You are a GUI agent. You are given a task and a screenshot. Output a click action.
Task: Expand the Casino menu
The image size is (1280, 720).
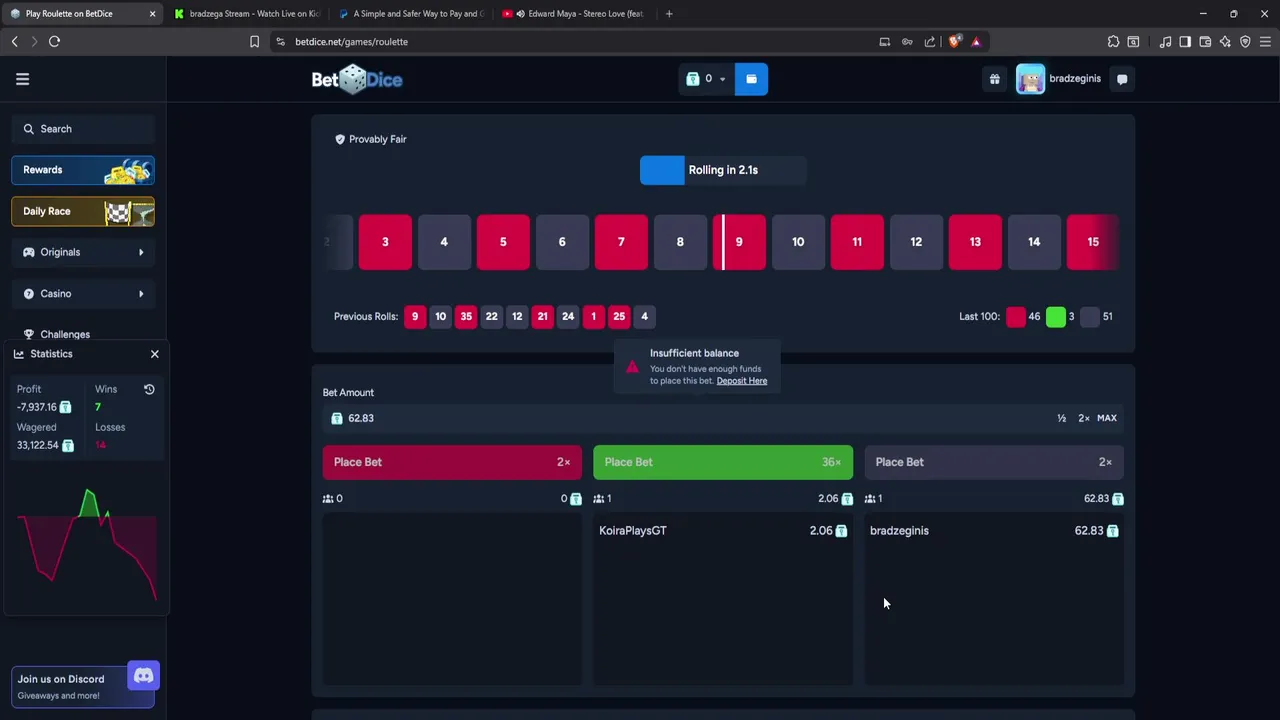coord(83,293)
